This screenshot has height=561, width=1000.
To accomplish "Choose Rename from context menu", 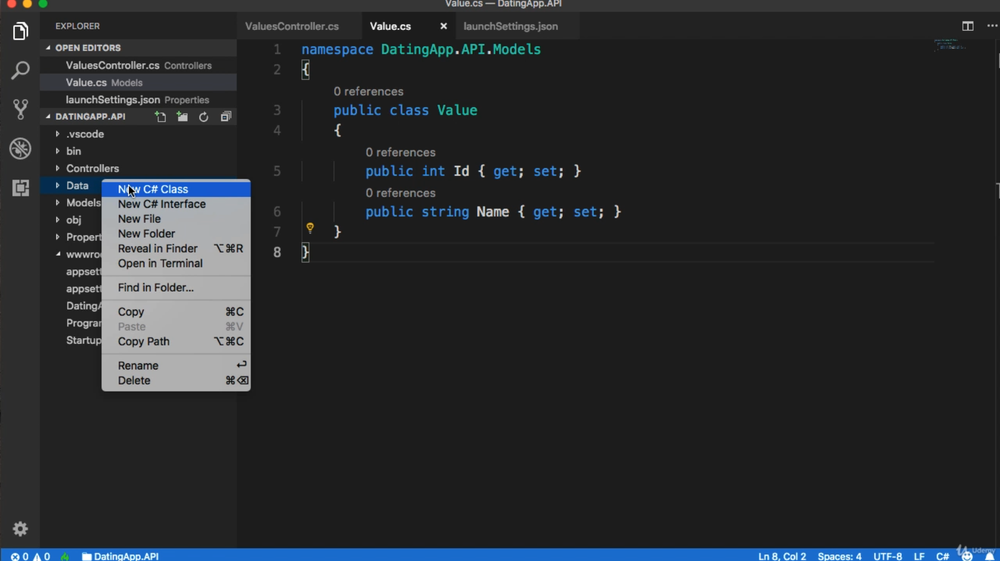I will tap(176, 365).
